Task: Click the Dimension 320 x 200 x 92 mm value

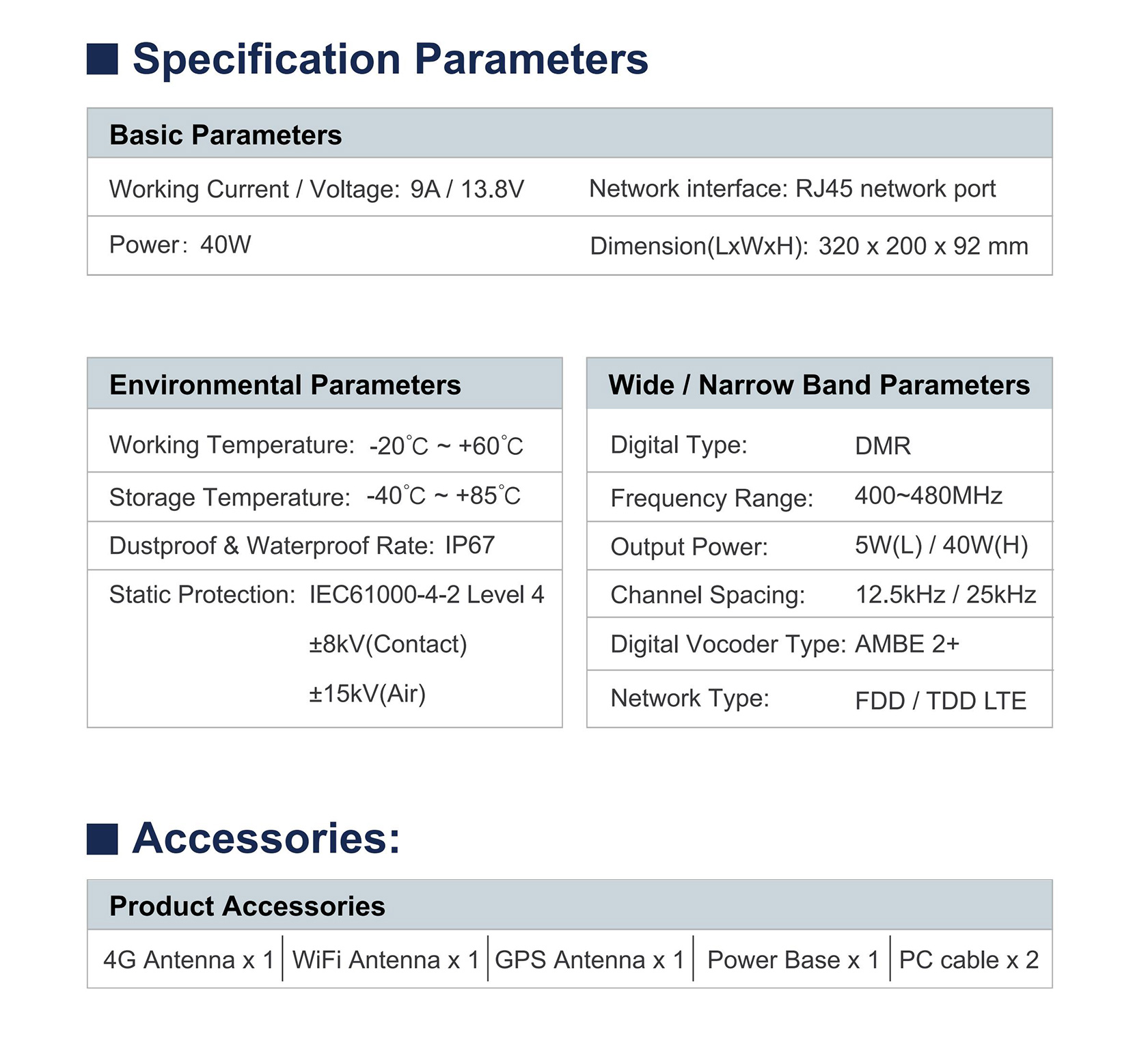Action: 922,246
